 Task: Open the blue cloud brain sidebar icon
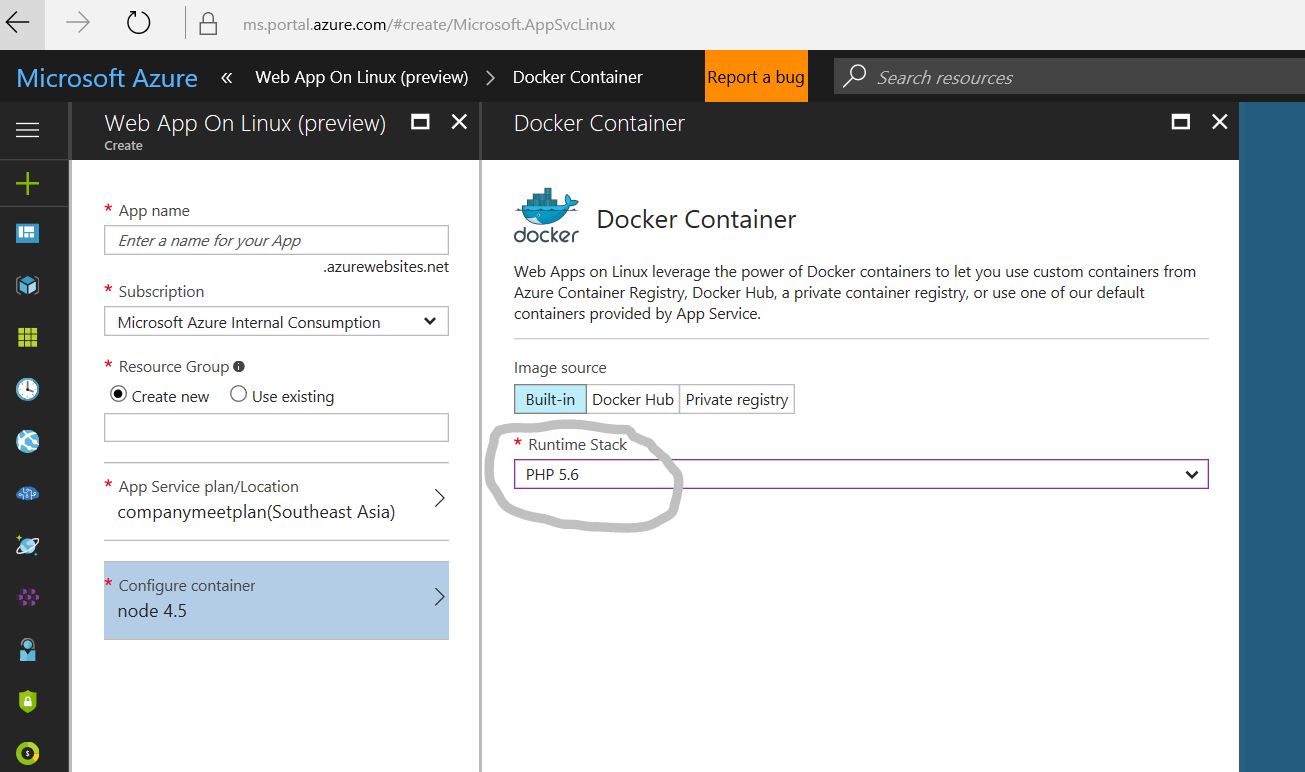pyautogui.click(x=28, y=493)
